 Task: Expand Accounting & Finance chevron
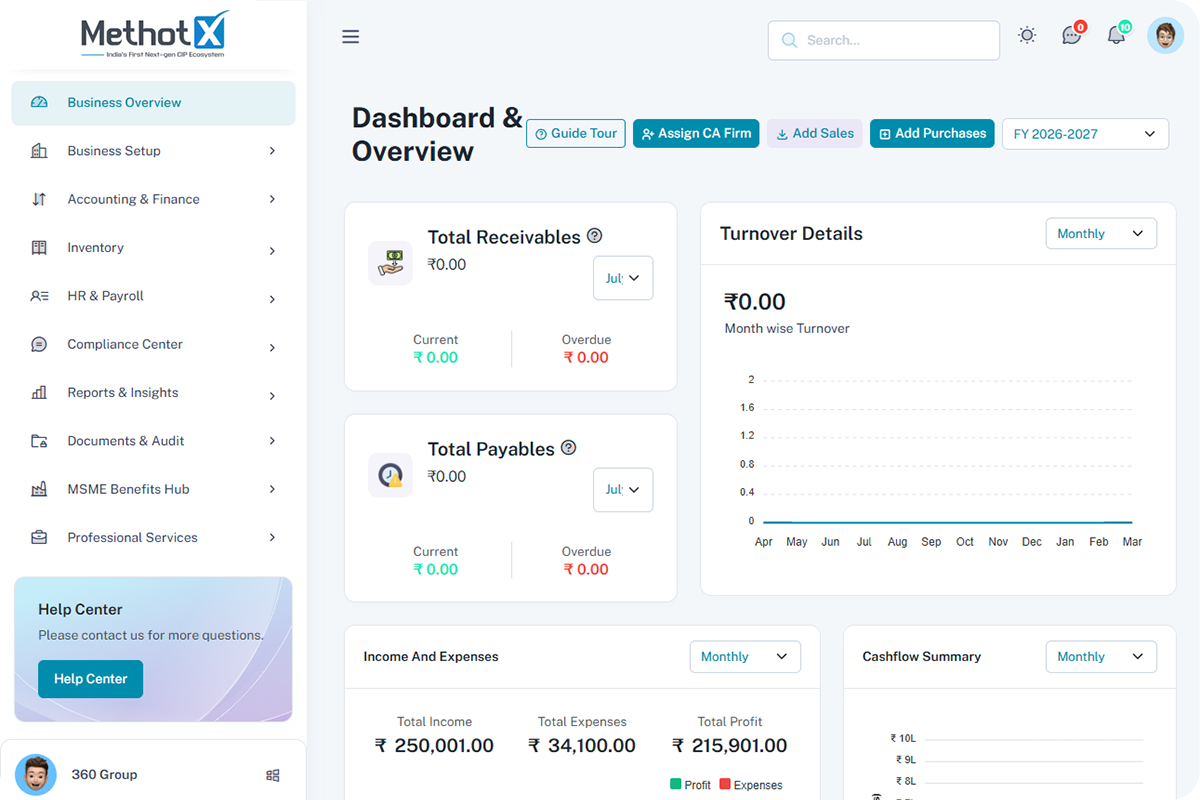click(x=272, y=199)
